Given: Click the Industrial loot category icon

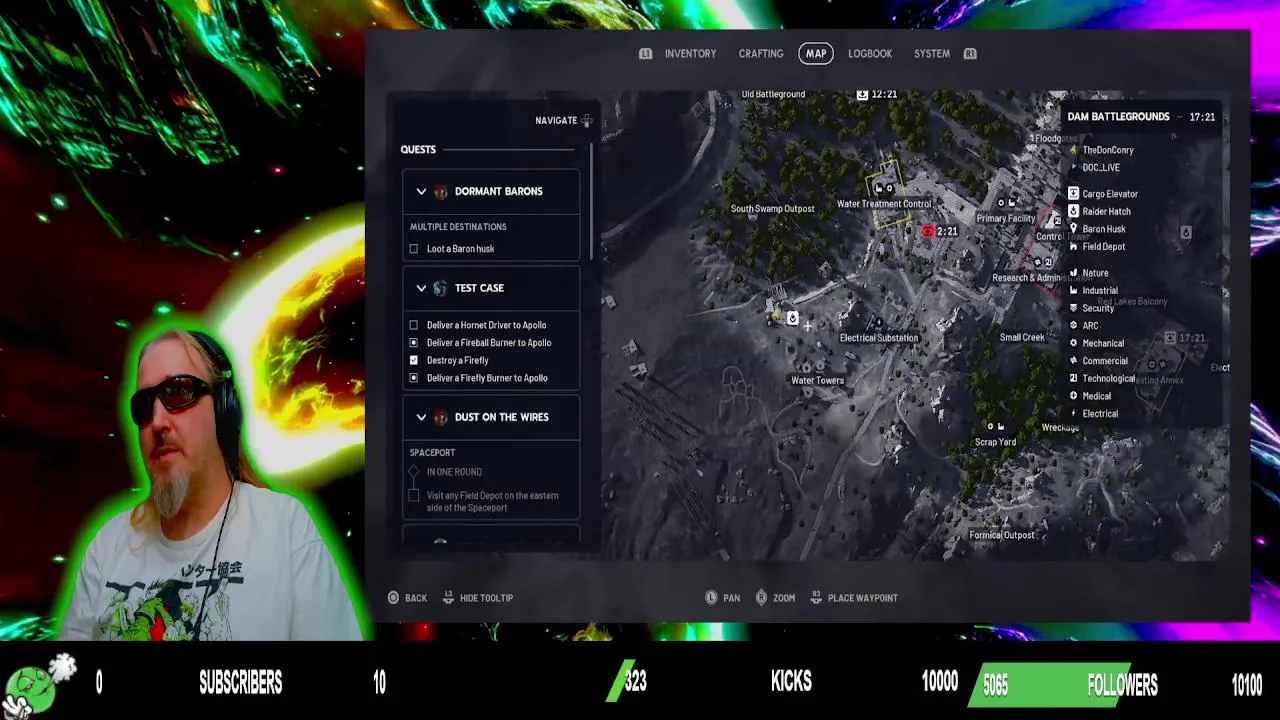Looking at the screenshot, I should (1073, 291).
